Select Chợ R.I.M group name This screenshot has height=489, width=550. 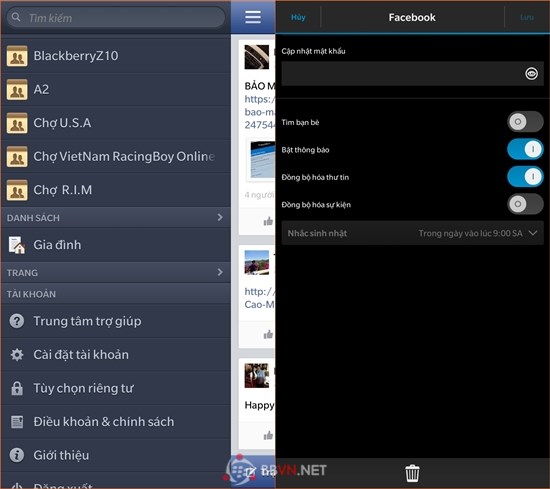pos(62,190)
